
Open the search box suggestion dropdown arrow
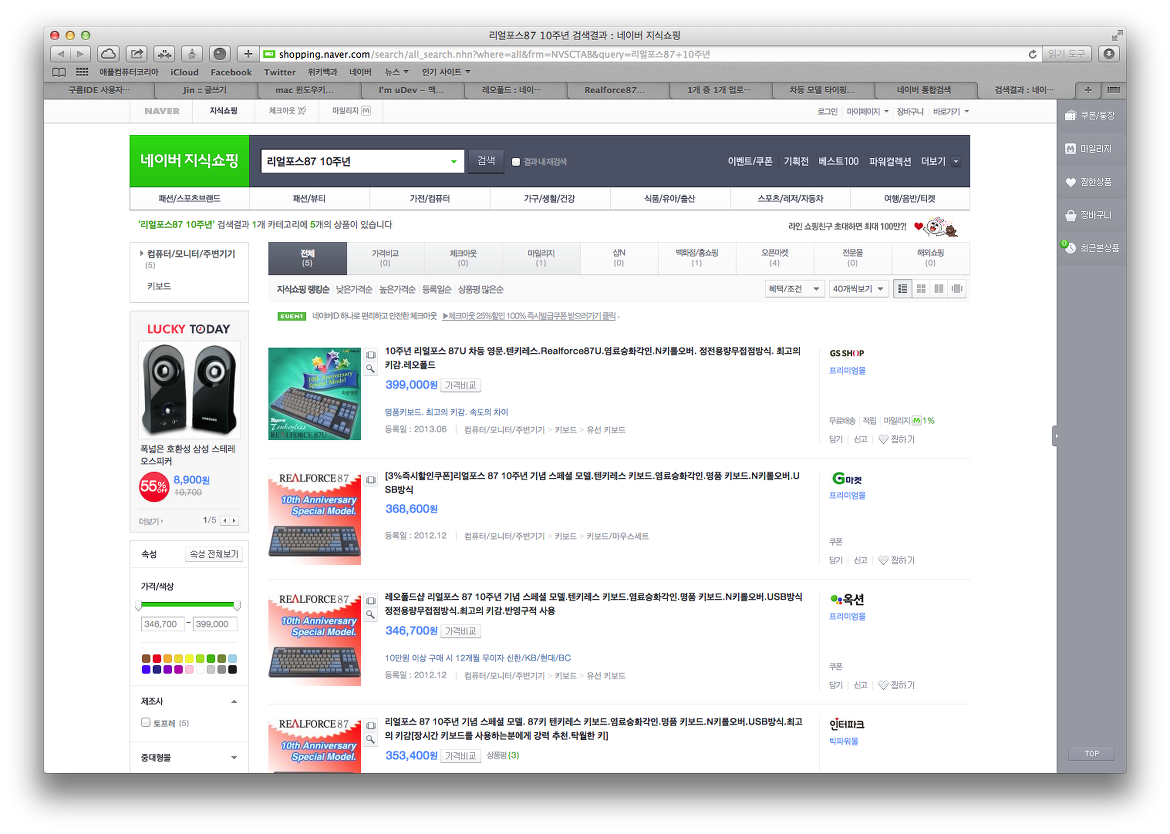[x=454, y=161]
